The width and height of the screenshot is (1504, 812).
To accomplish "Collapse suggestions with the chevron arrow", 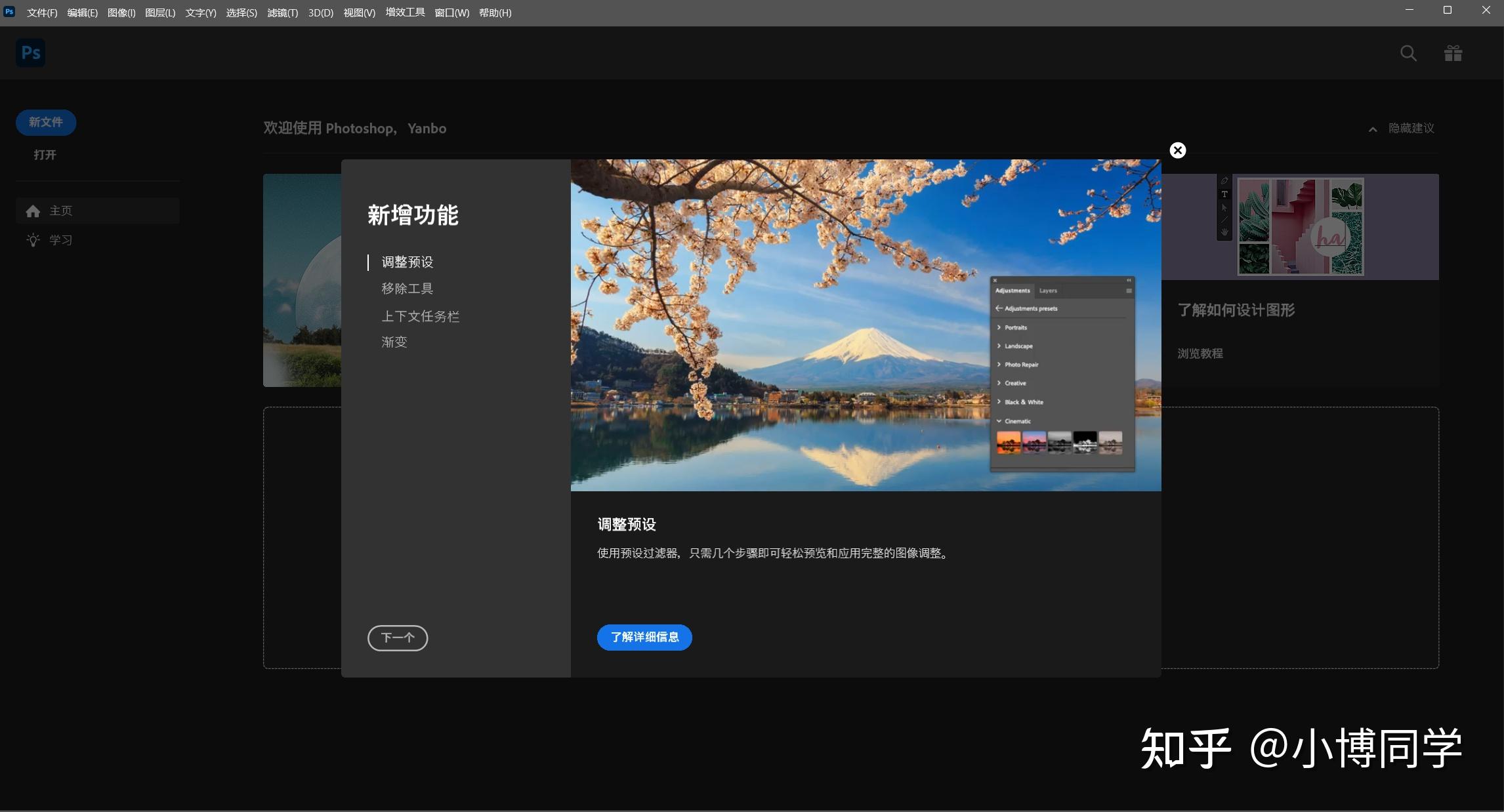I will [1373, 129].
